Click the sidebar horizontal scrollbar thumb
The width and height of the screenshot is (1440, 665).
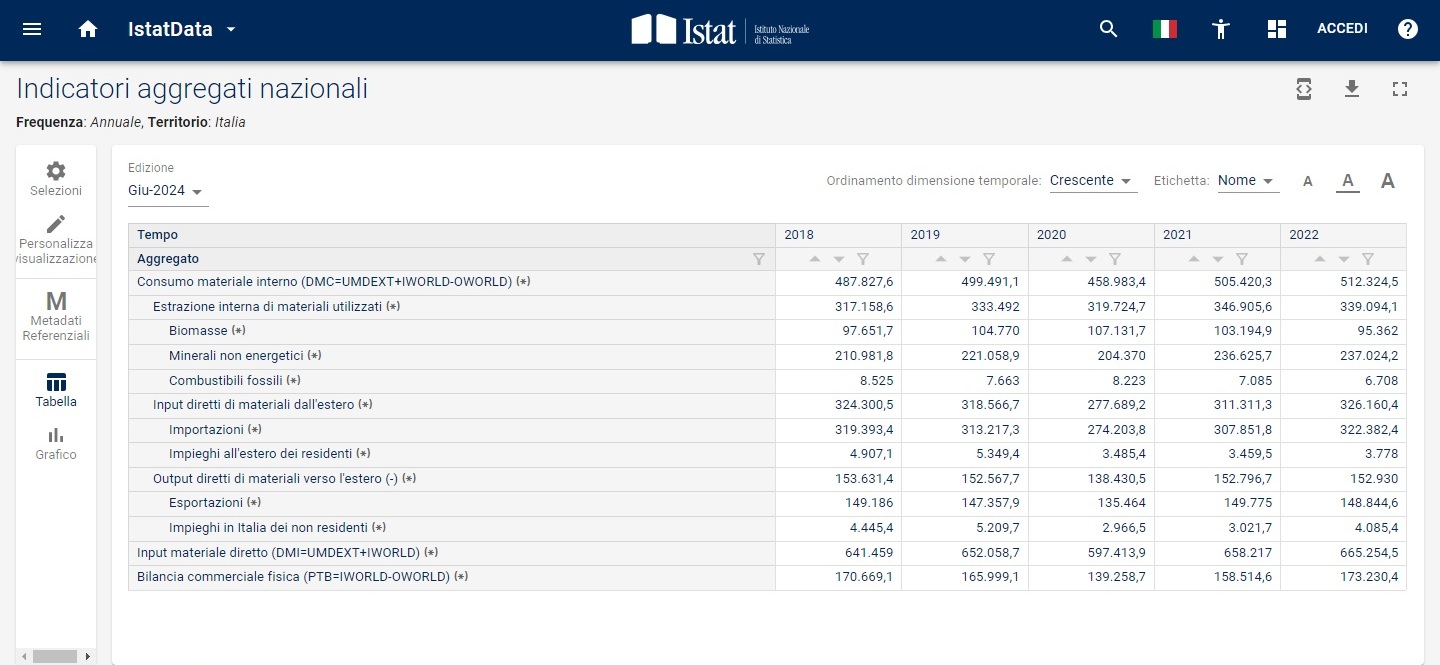tap(55, 657)
